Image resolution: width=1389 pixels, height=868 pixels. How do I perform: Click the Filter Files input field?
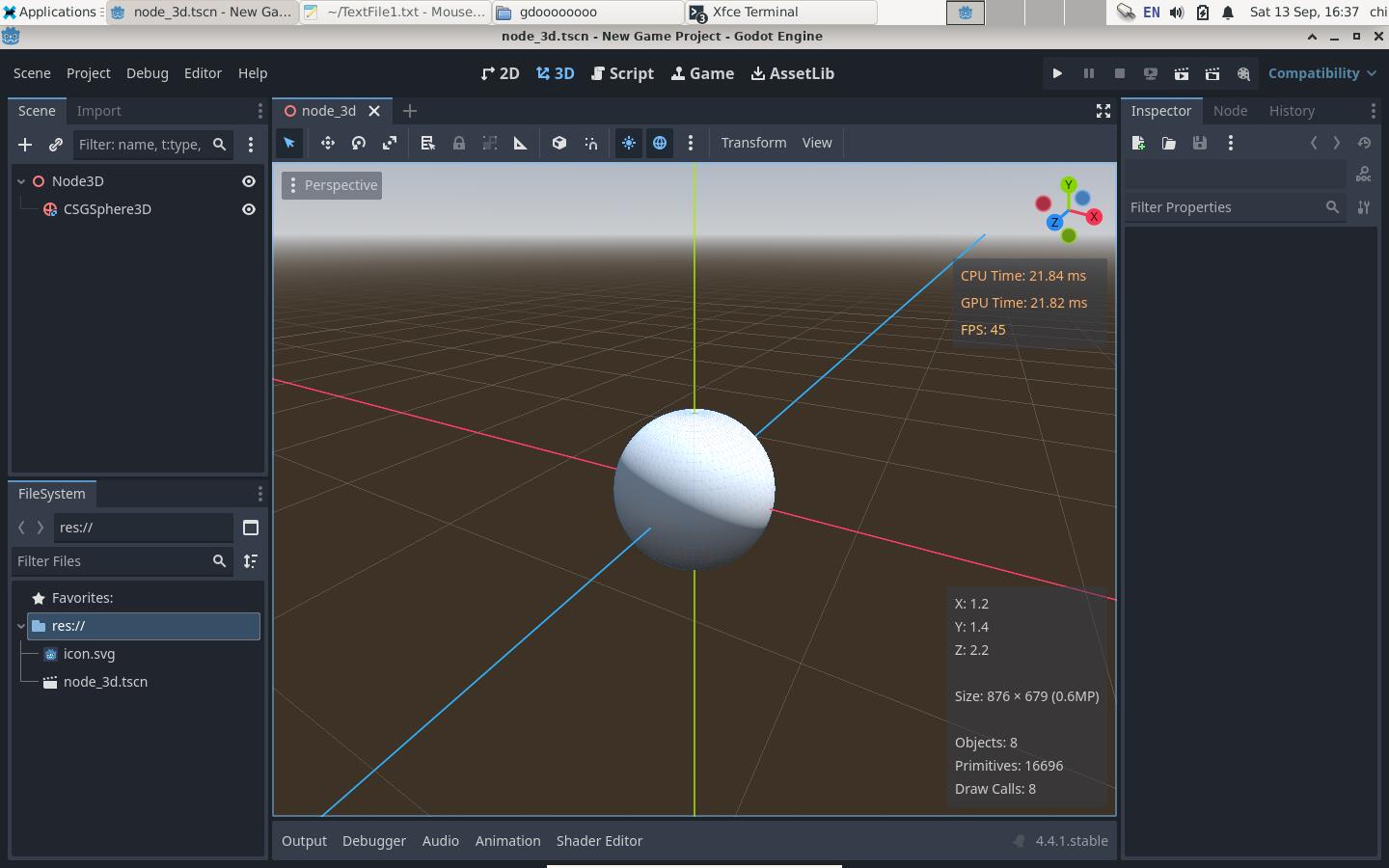coord(111,561)
